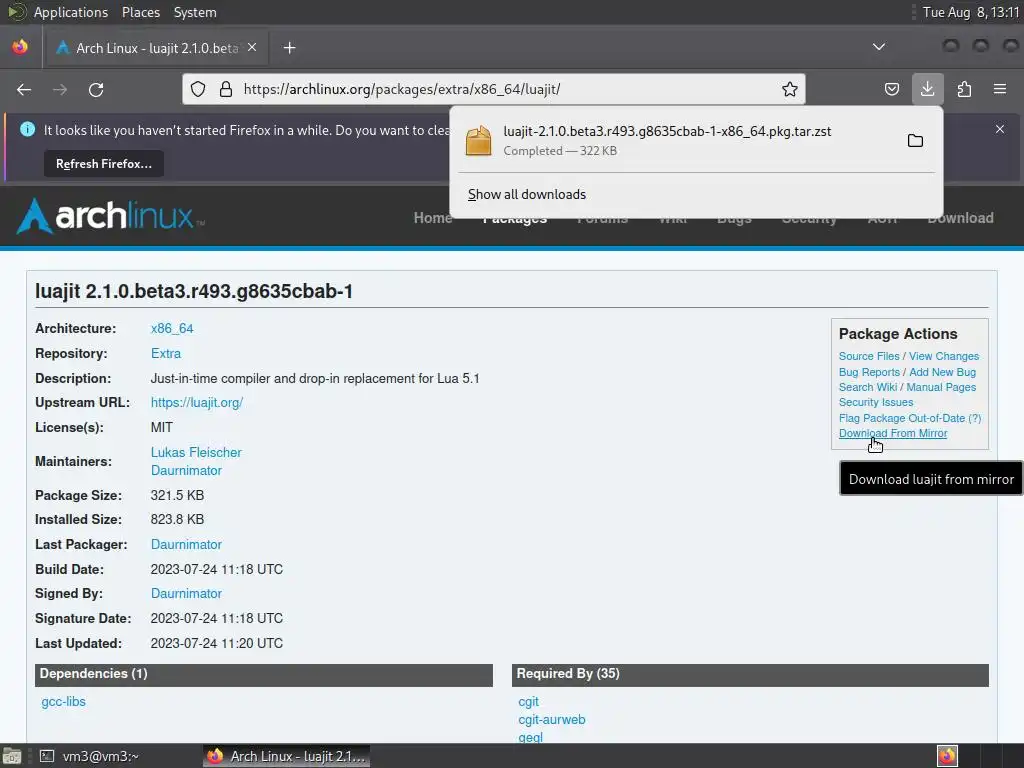Open the gcc-libs dependency link
The width and height of the screenshot is (1024, 768).
pyautogui.click(x=63, y=702)
